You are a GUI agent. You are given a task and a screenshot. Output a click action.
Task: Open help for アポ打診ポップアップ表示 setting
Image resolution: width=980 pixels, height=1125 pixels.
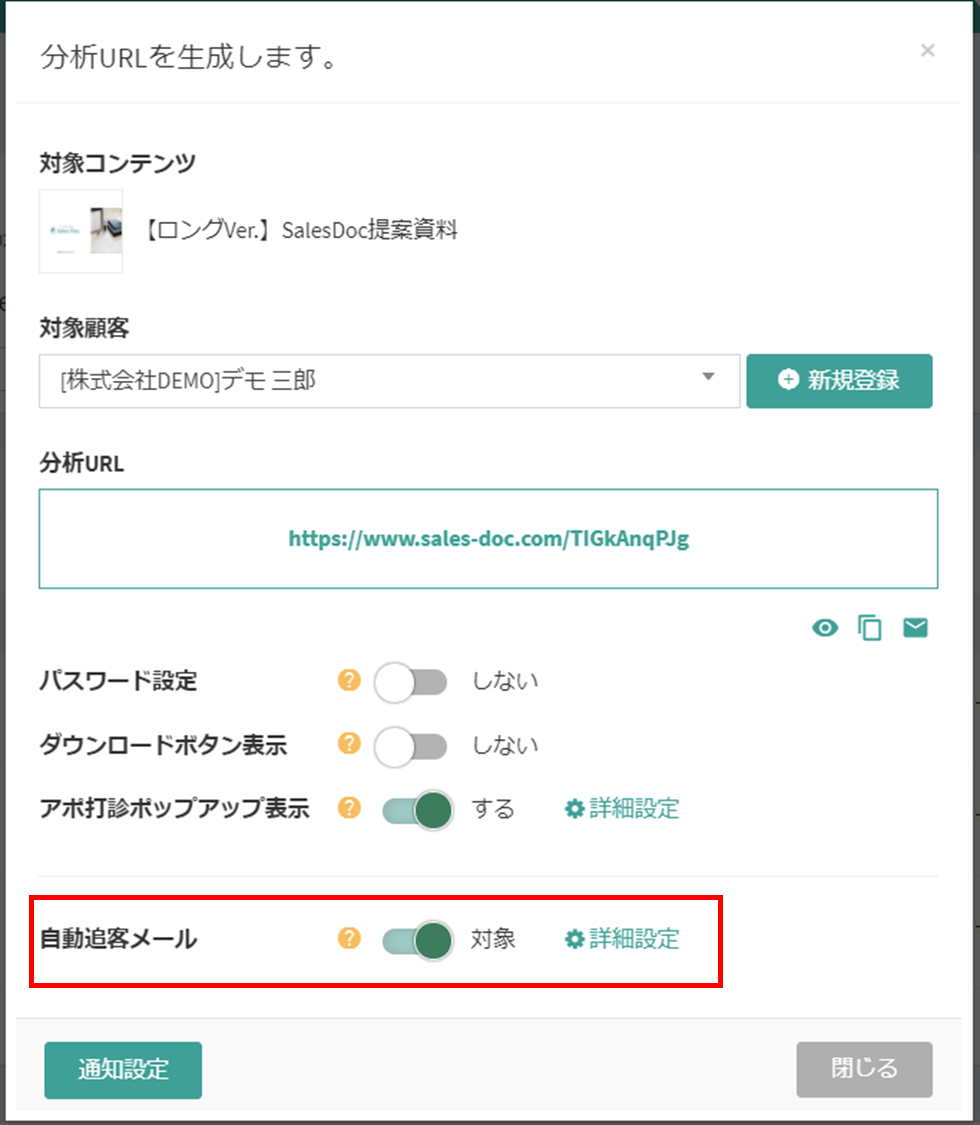click(349, 810)
